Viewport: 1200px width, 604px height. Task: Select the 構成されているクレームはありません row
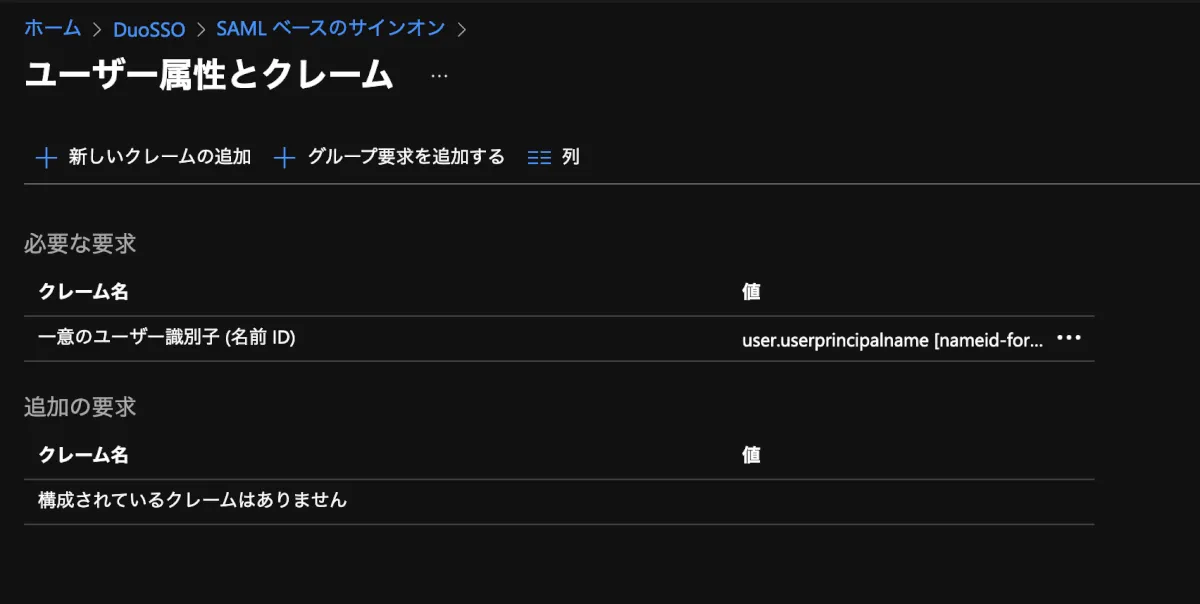point(192,500)
